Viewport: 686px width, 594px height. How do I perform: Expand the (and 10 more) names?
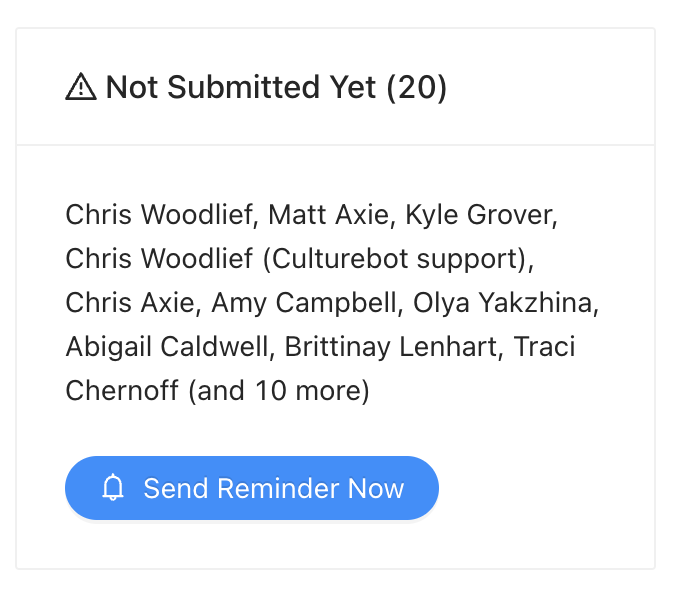click(x=279, y=391)
